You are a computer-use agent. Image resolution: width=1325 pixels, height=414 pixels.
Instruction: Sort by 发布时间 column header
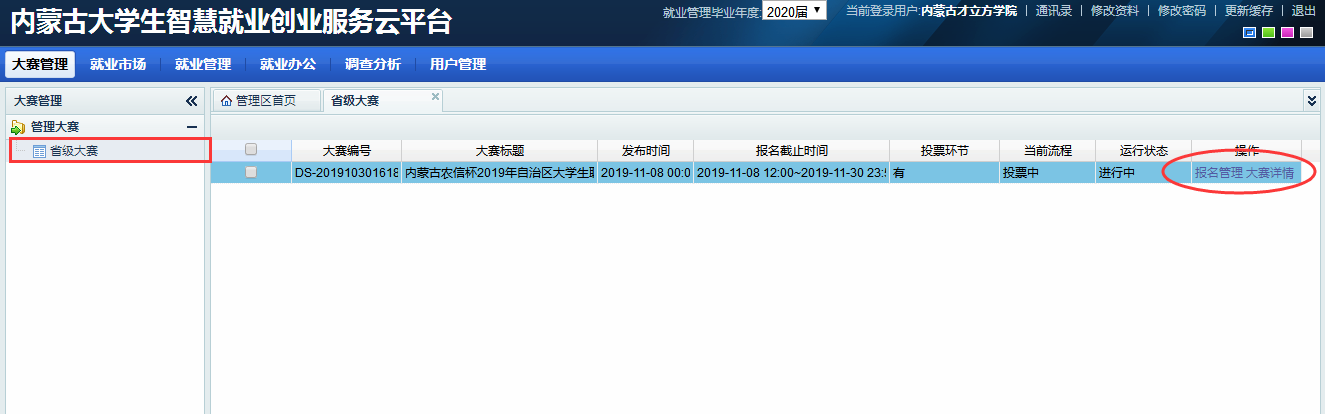pyautogui.click(x=645, y=150)
